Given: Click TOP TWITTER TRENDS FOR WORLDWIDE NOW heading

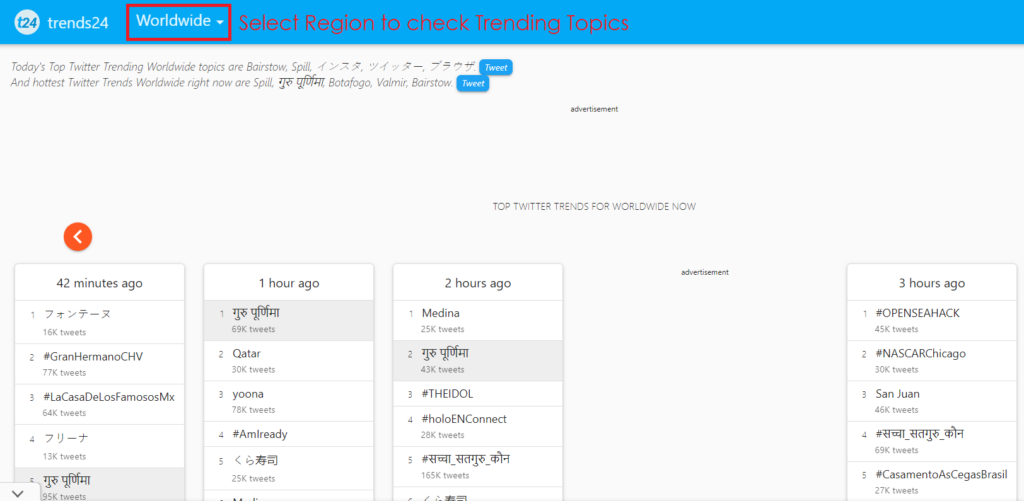Looking at the screenshot, I should pyautogui.click(x=594, y=206).
